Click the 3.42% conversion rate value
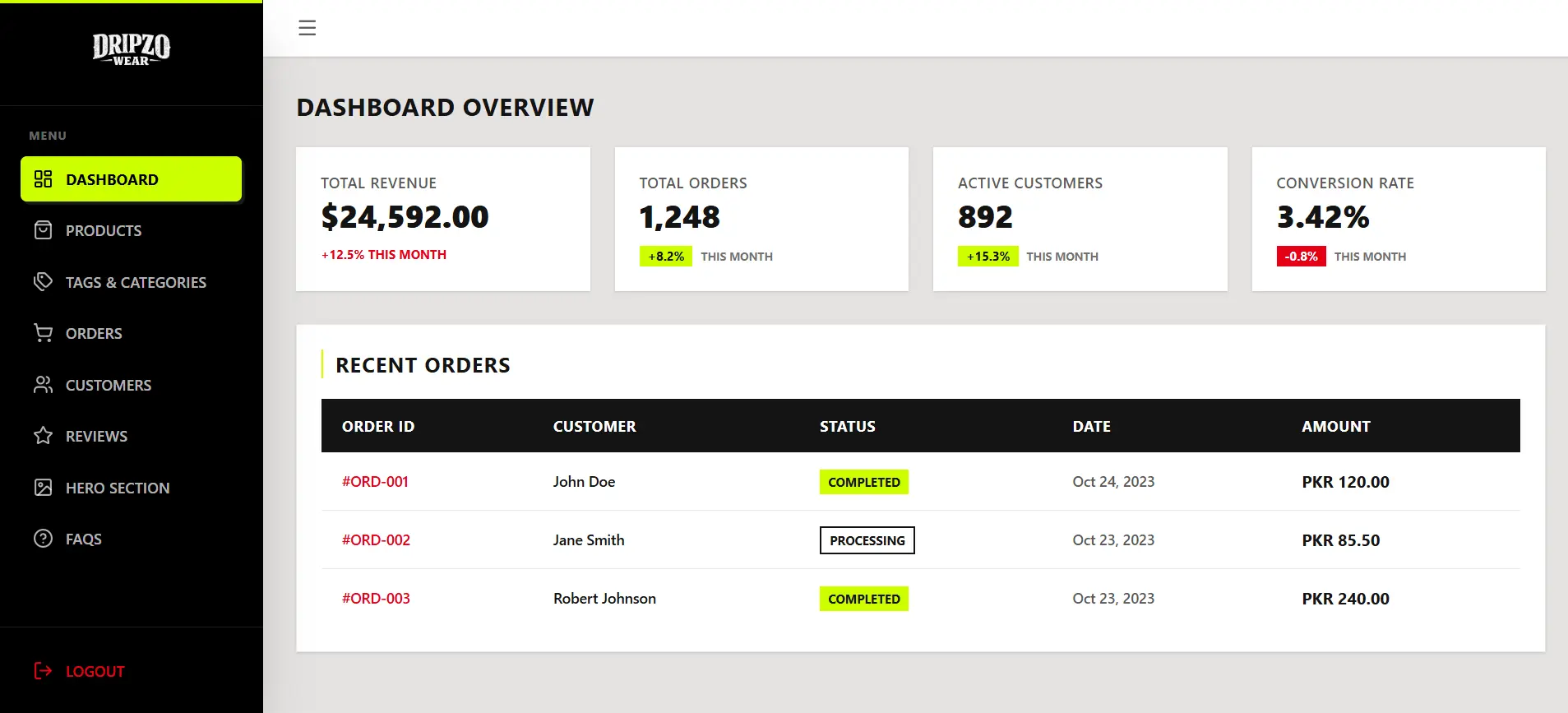The image size is (1568, 713). pos(1323,217)
